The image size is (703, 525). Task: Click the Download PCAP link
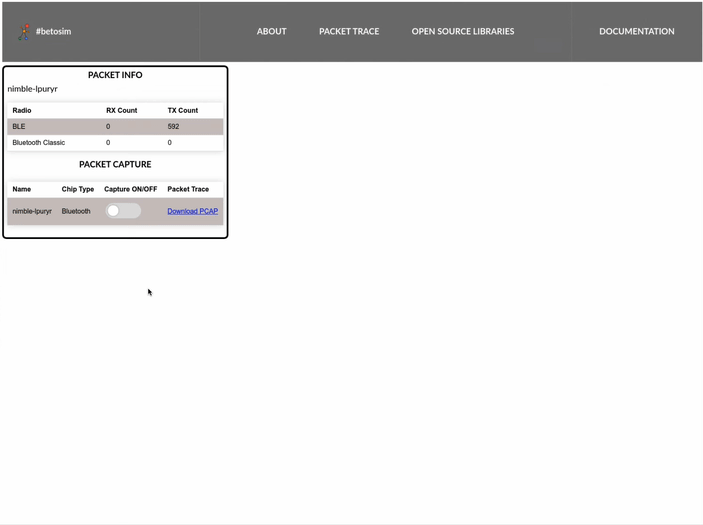[193, 211]
